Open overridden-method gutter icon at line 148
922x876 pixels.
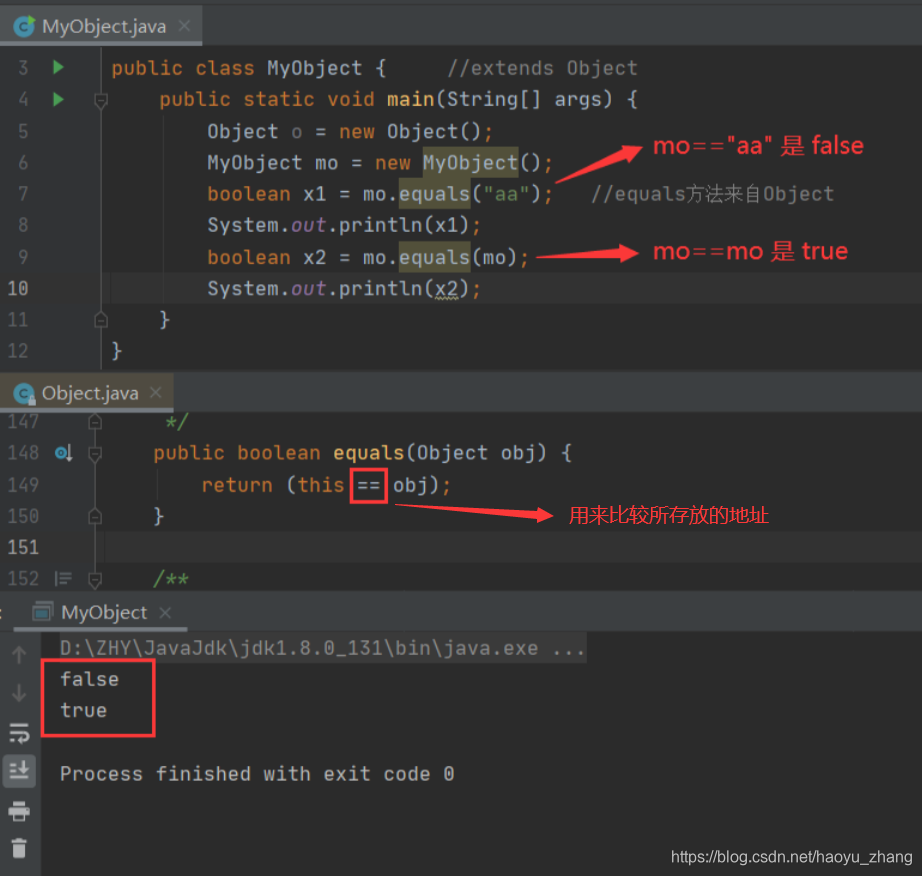click(x=64, y=453)
